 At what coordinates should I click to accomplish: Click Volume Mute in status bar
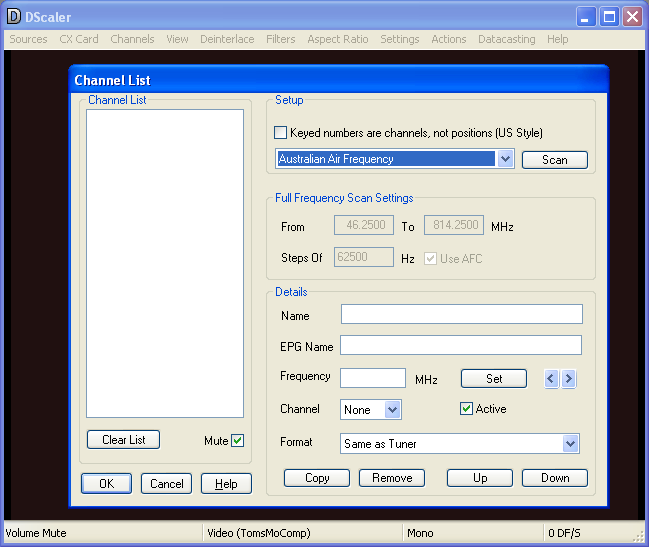[x=36, y=533]
